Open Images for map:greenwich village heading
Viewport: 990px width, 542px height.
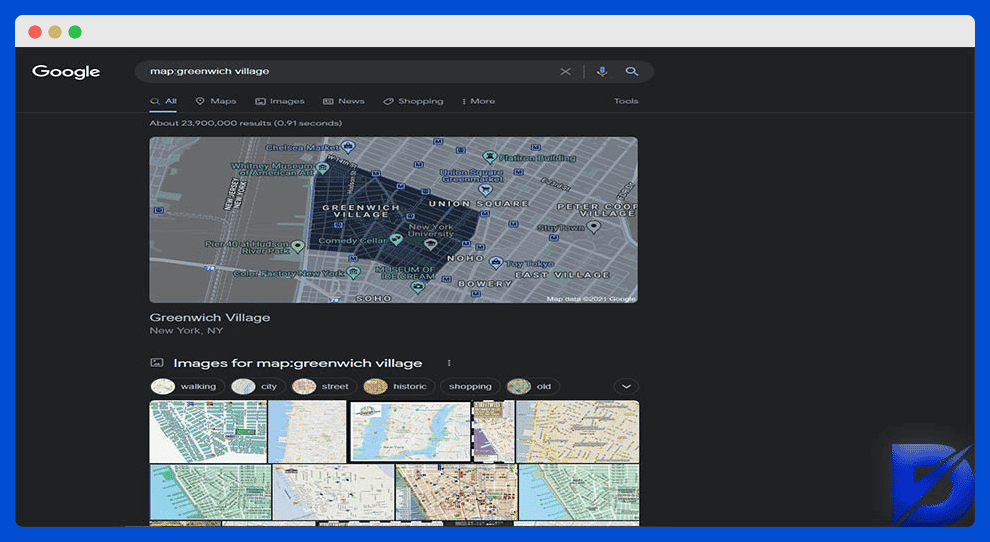coord(297,363)
